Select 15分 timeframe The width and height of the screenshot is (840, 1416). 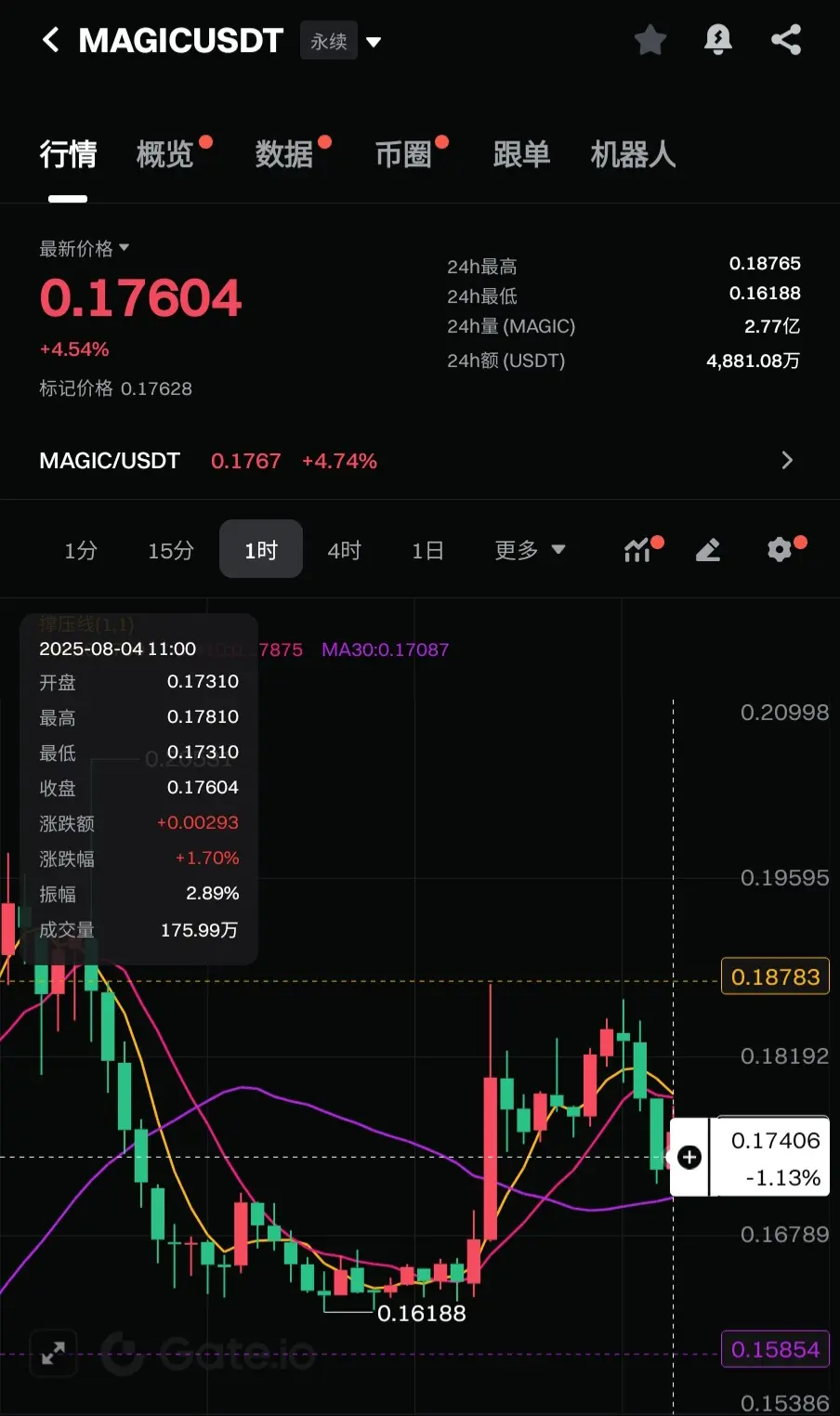pos(171,550)
